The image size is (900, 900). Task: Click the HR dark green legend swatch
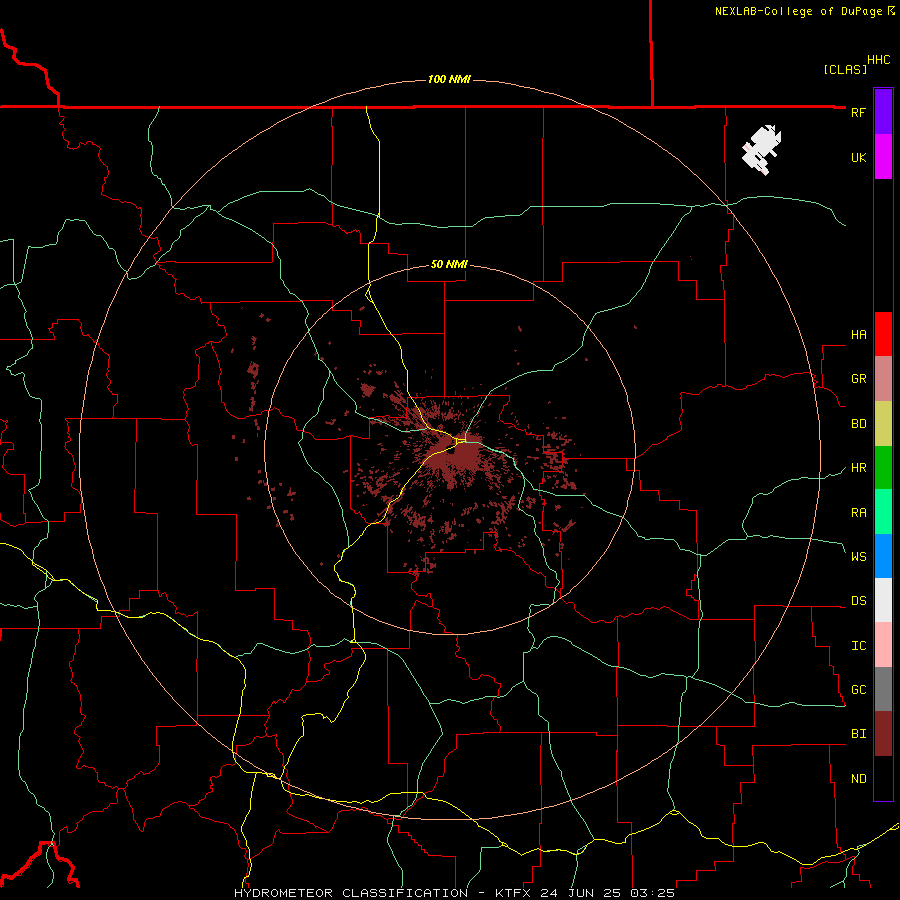click(x=883, y=468)
